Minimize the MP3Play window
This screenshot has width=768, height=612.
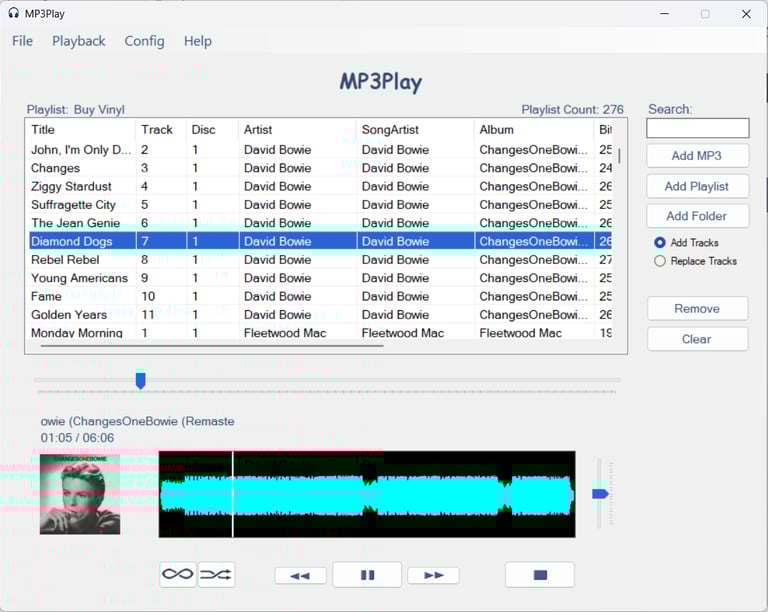[x=665, y=14]
